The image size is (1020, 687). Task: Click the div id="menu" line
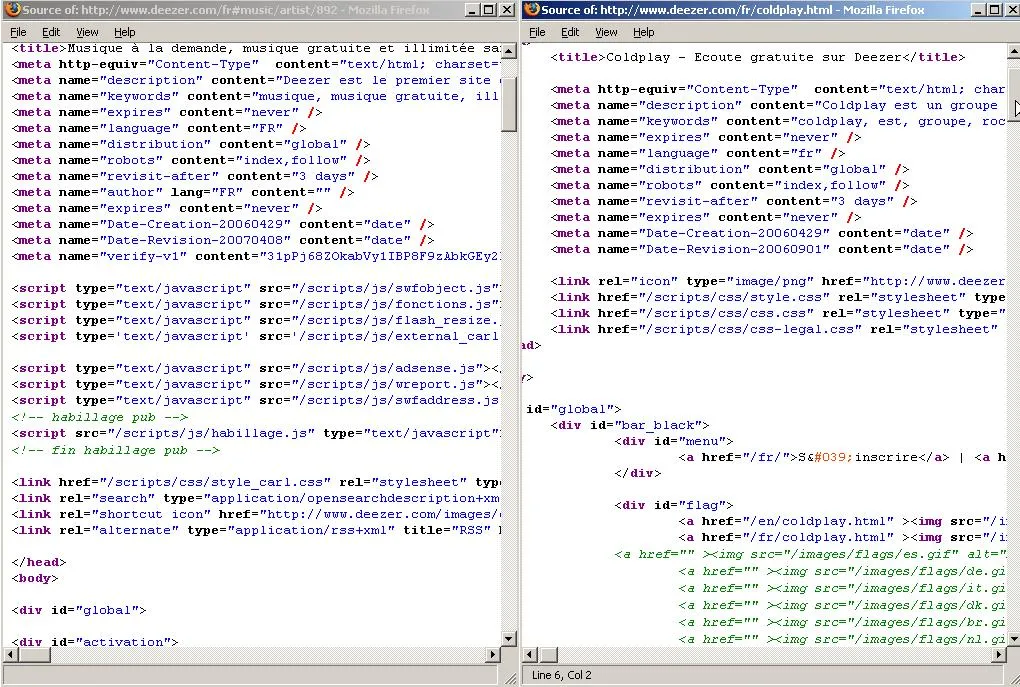click(674, 441)
